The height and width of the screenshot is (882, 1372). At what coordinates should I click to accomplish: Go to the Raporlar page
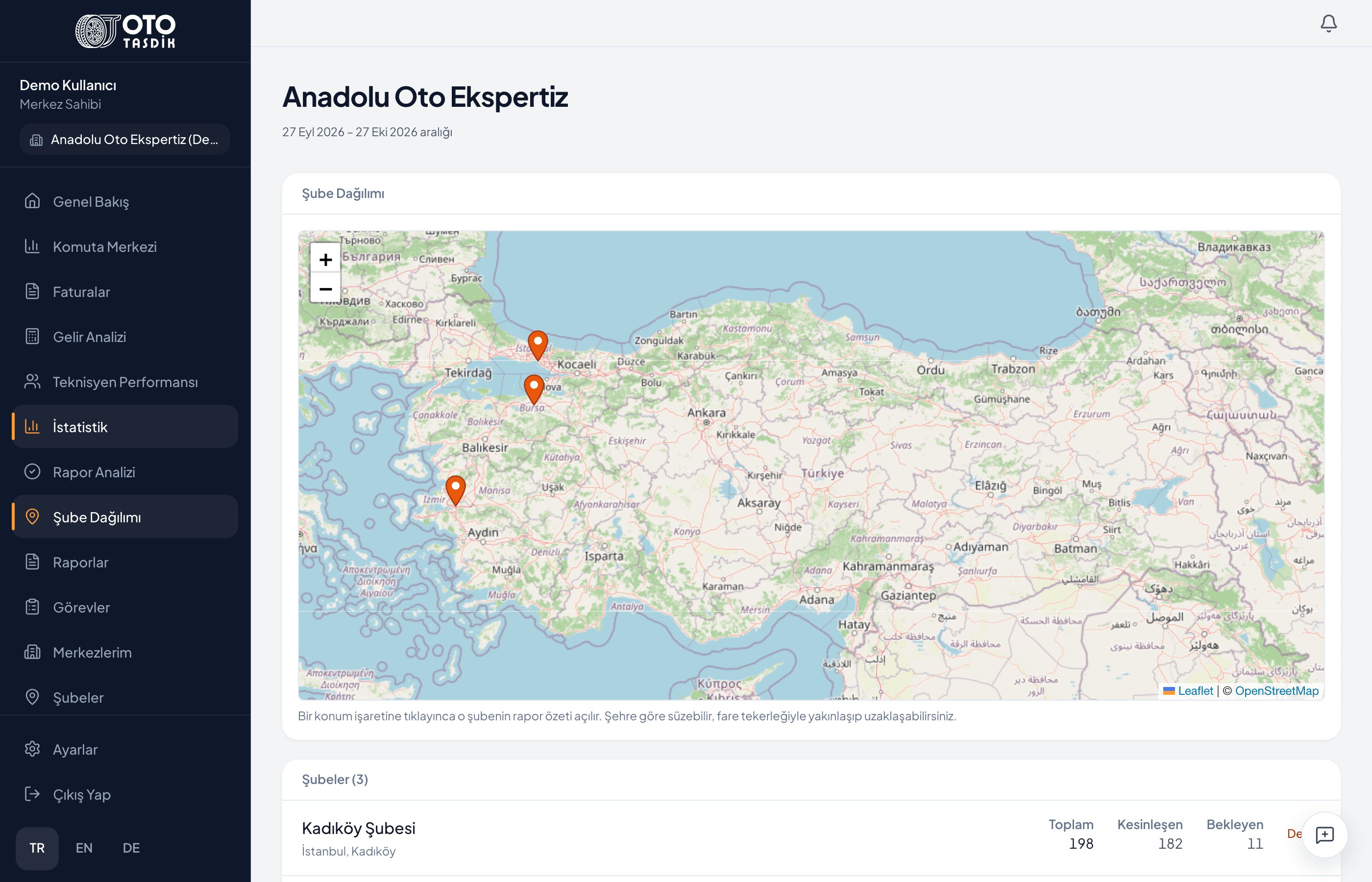[125, 563]
